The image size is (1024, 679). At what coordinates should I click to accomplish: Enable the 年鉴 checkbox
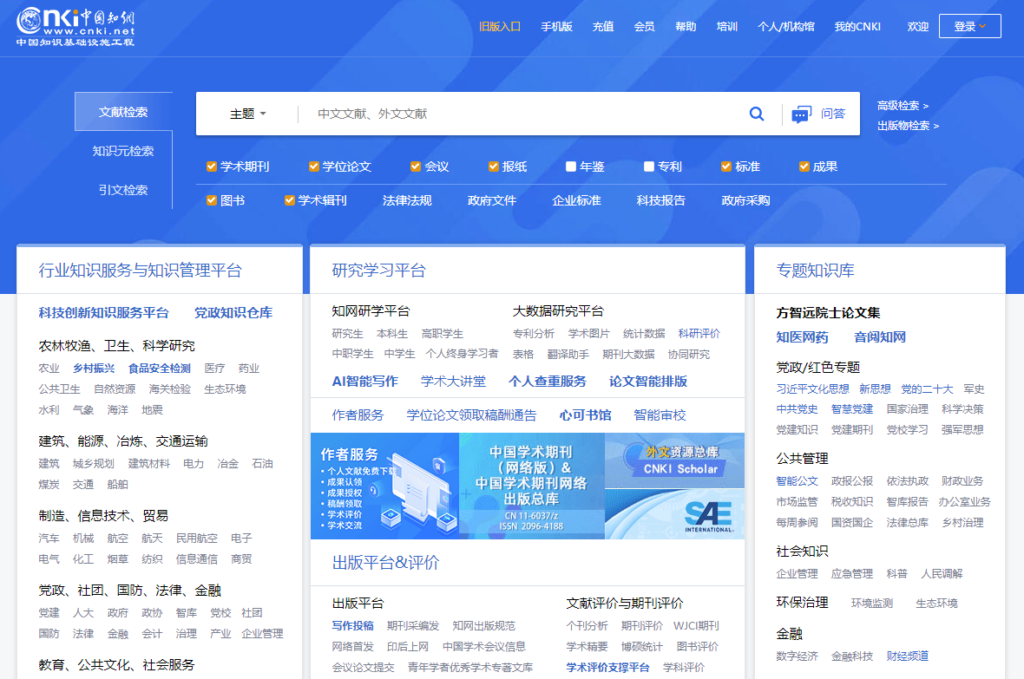click(572, 166)
